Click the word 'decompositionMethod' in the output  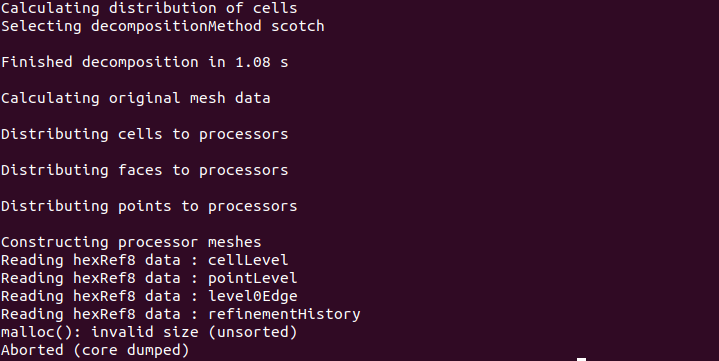pos(176,26)
